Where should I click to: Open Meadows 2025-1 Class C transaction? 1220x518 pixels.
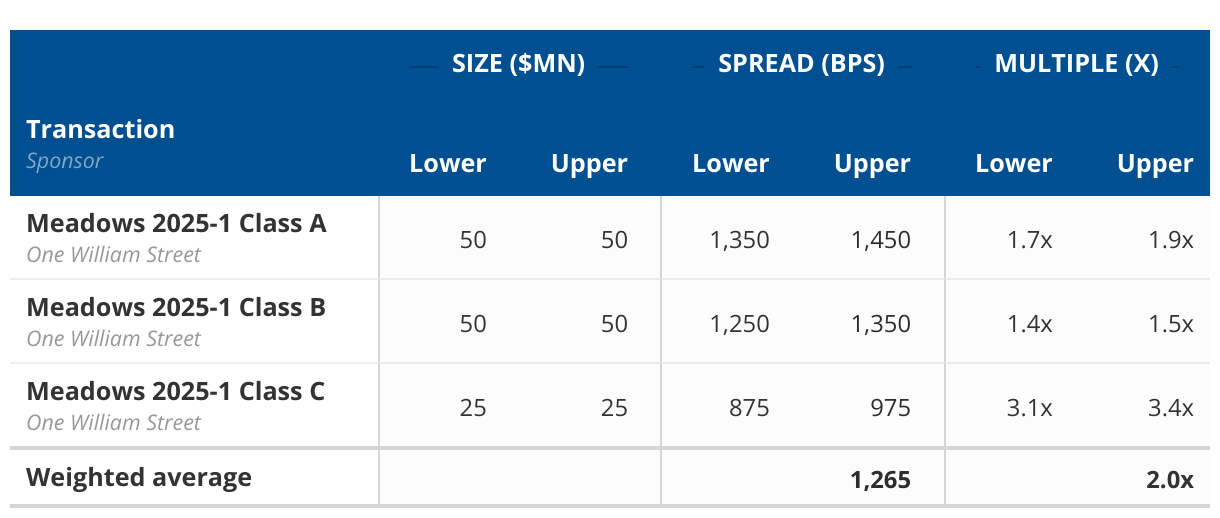(x=176, y=391)
